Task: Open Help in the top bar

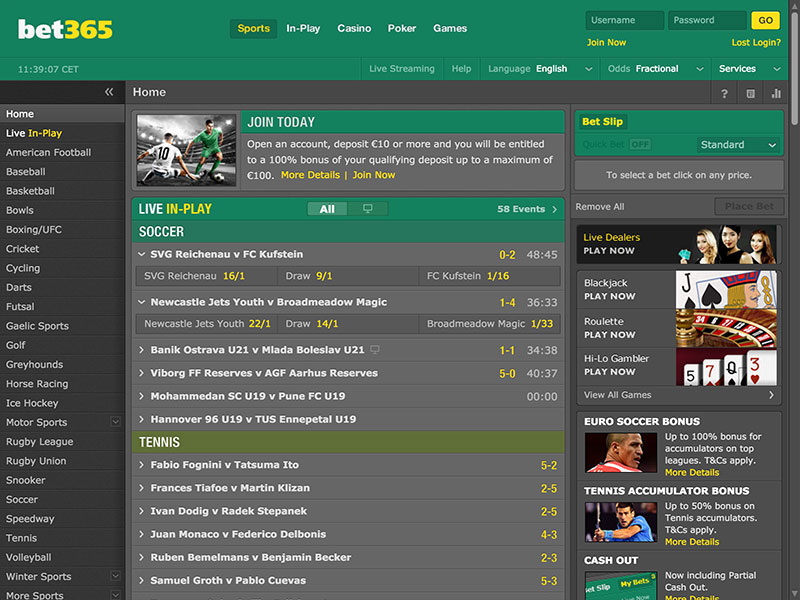Action: point(461,69)
